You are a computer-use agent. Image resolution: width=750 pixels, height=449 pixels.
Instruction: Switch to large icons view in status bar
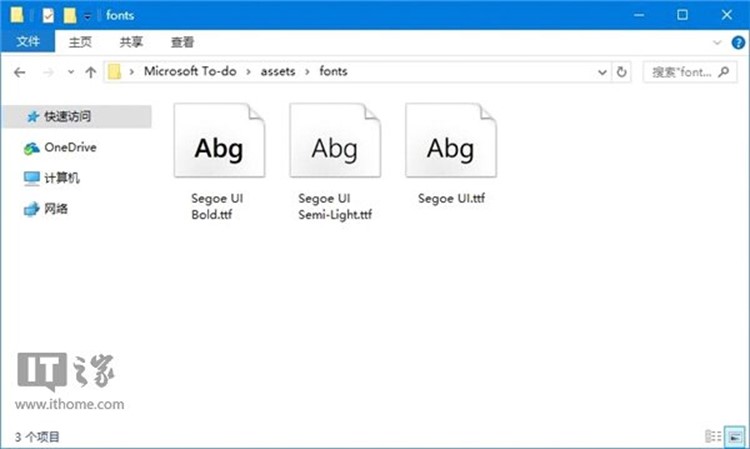[x=735, y=436]
